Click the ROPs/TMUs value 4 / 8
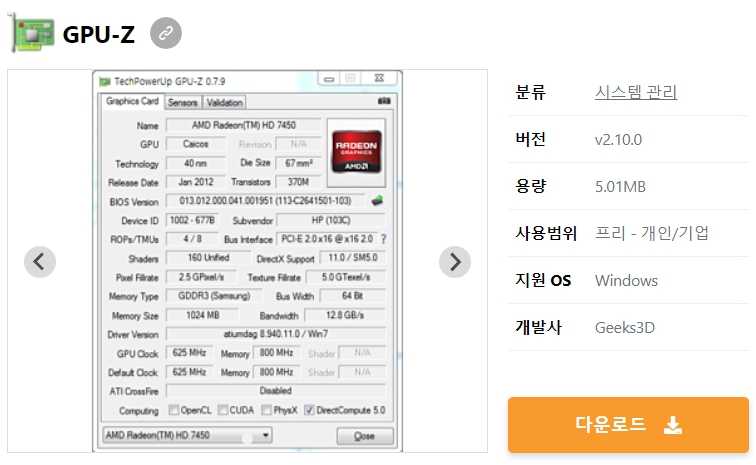Image resolution: width=756 pixels, height=465 pixels. point(192,239)
